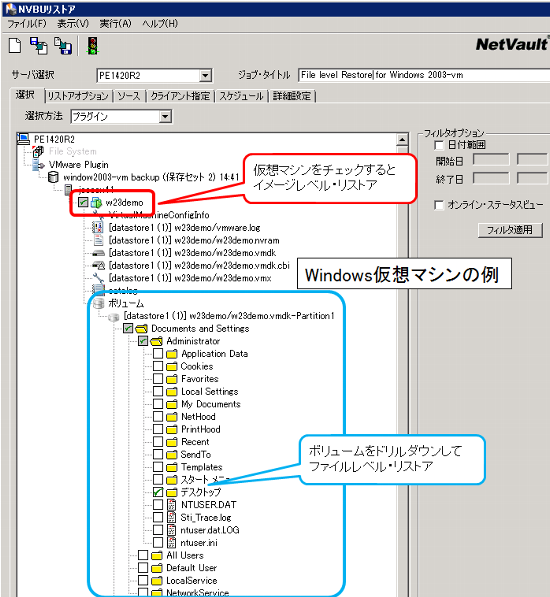550x597 pixels.
Task: Click the traffic light submit icon
Action: point(92,46)
